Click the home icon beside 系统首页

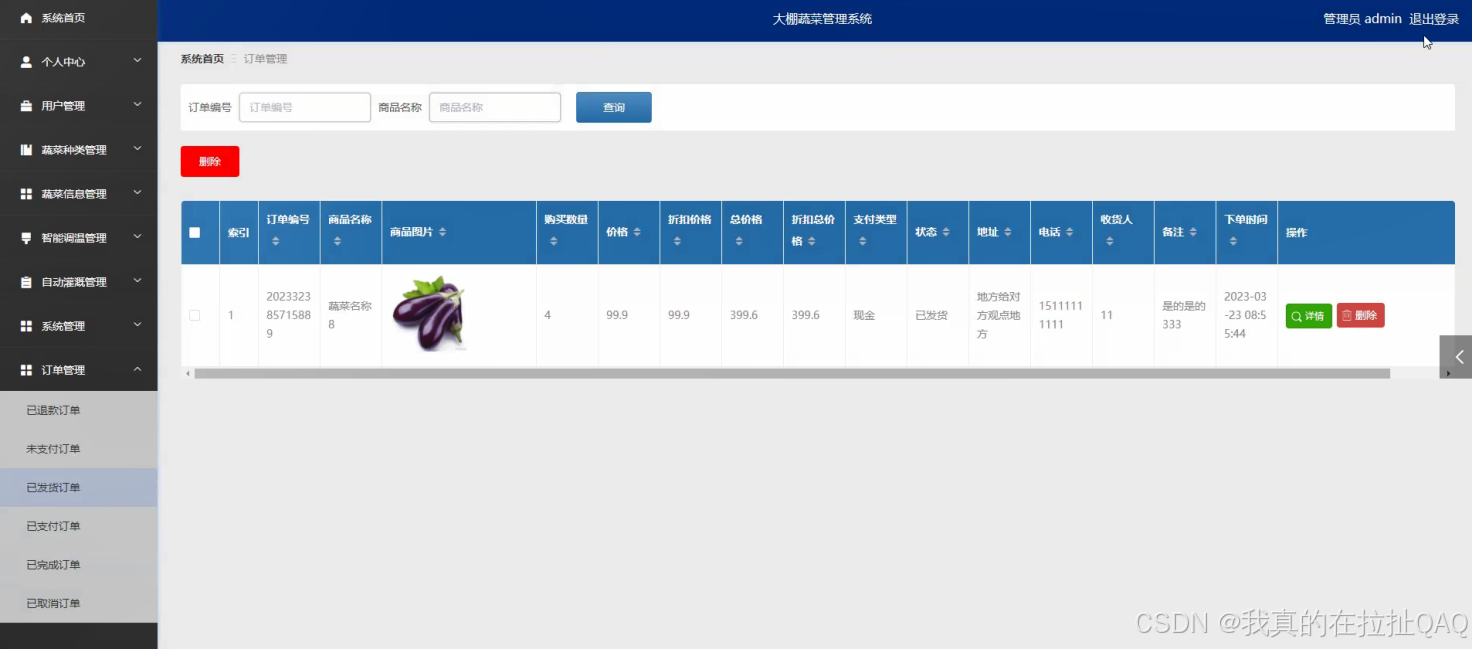(x=26, y=18)
